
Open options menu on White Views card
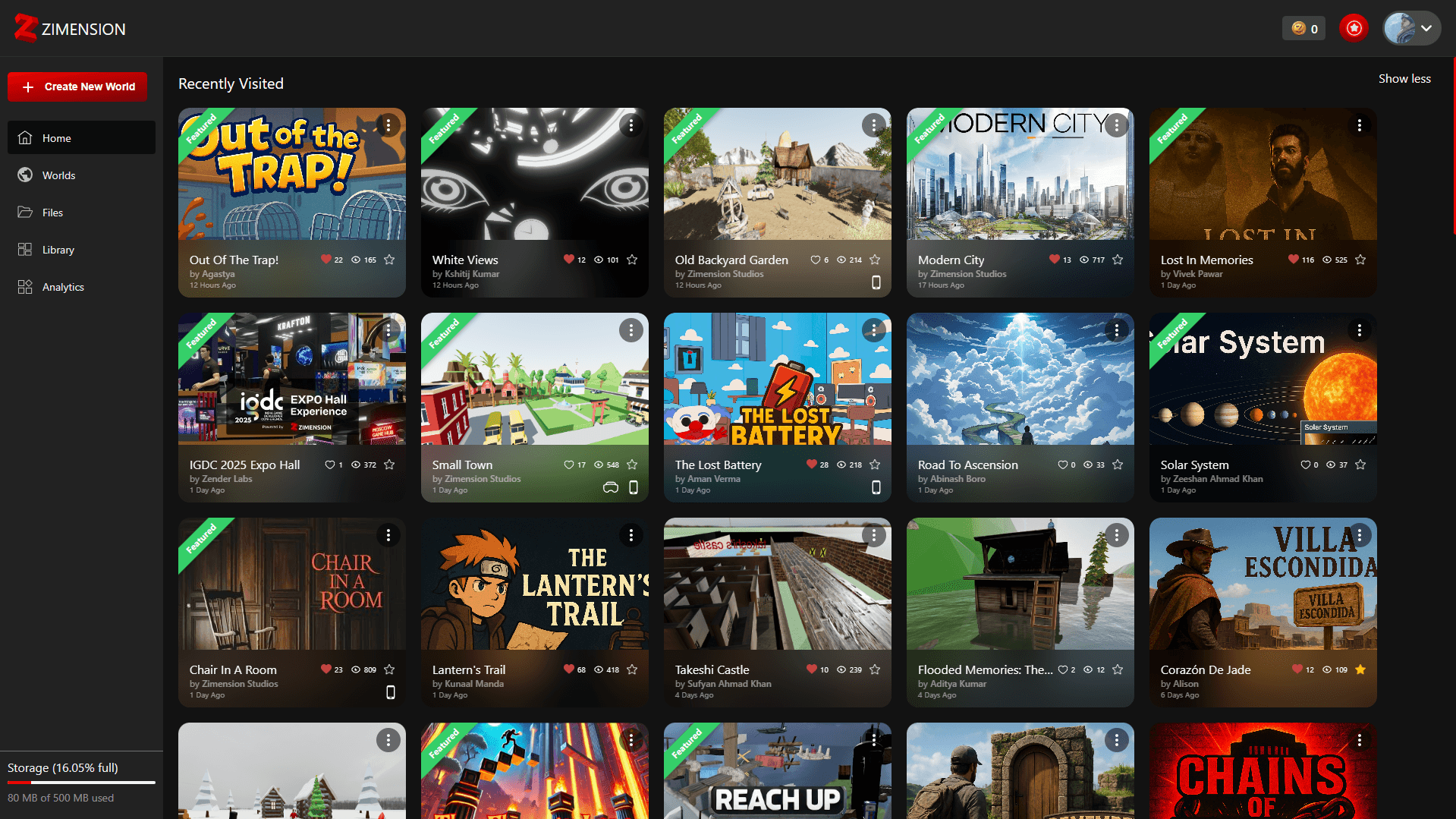click(x=631, y=125)
